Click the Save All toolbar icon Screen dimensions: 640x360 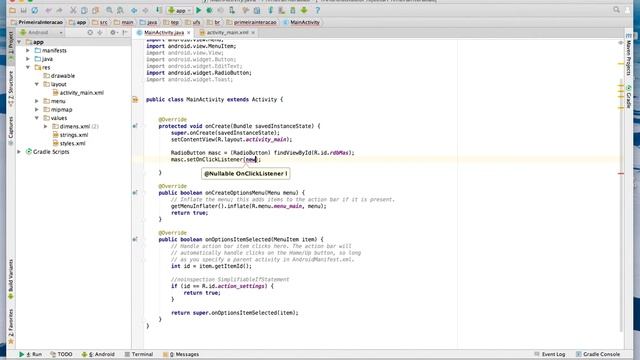coord(23,10)
